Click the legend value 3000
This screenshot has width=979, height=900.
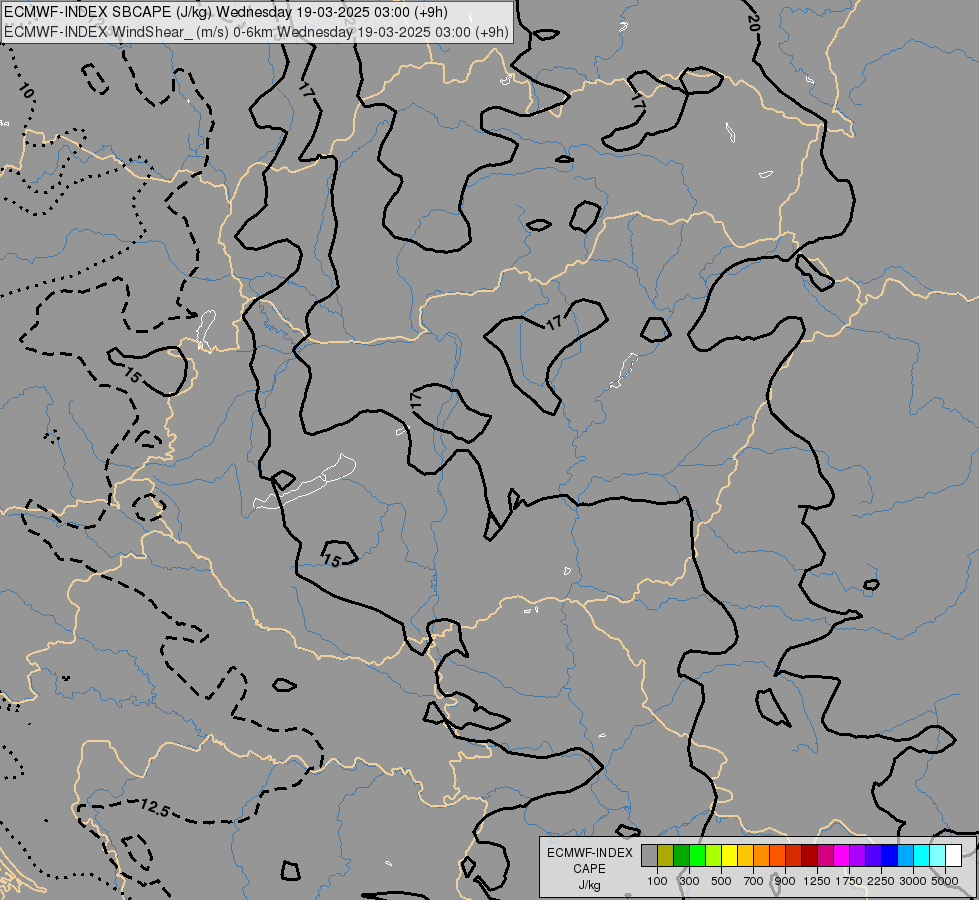913,881
